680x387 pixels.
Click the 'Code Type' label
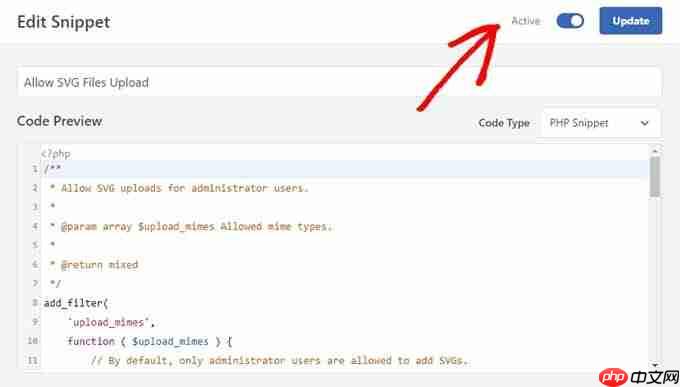(x=504, y=123)
